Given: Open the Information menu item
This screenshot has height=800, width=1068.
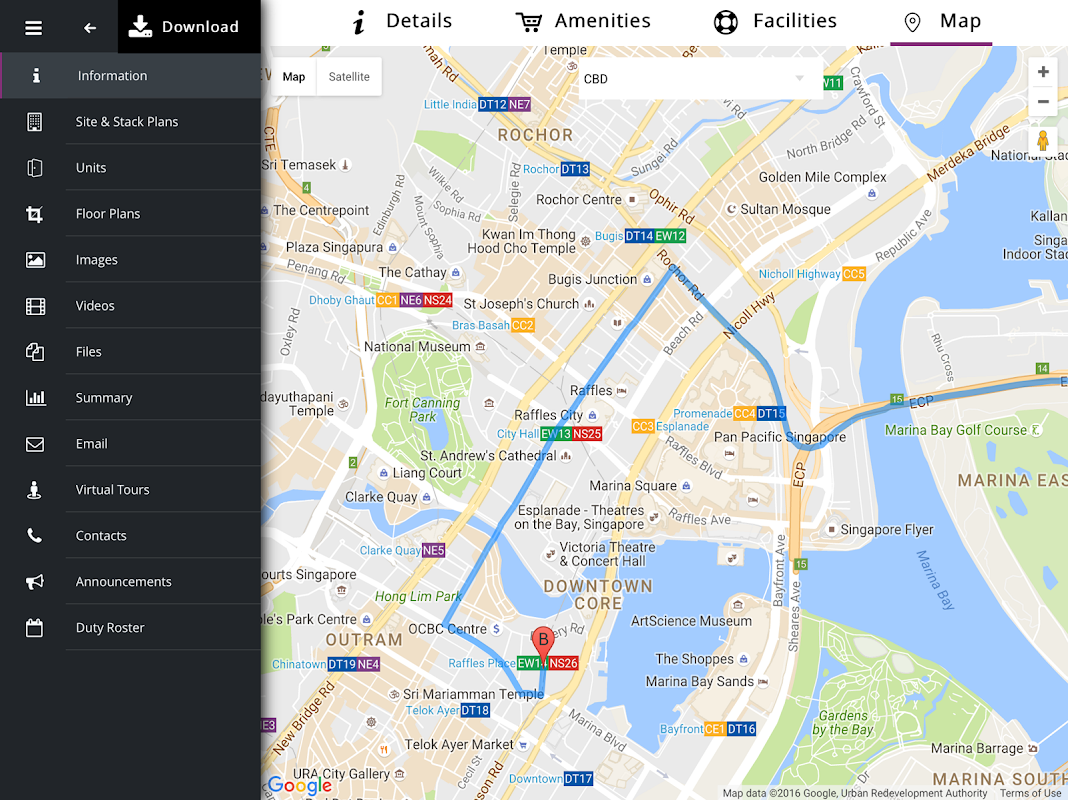Looking at the screenshot, I should 131,76.
